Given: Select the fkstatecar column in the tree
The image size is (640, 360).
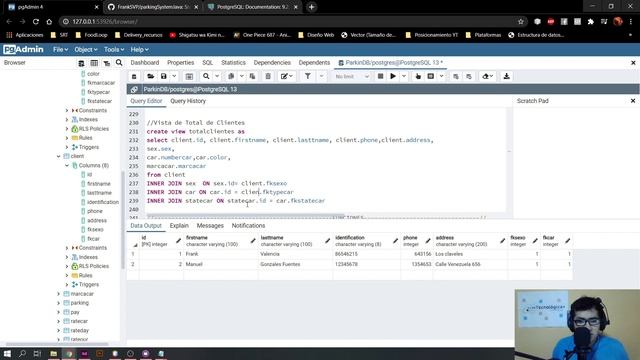Looking at the screenshot, I should tap(100, 101).
